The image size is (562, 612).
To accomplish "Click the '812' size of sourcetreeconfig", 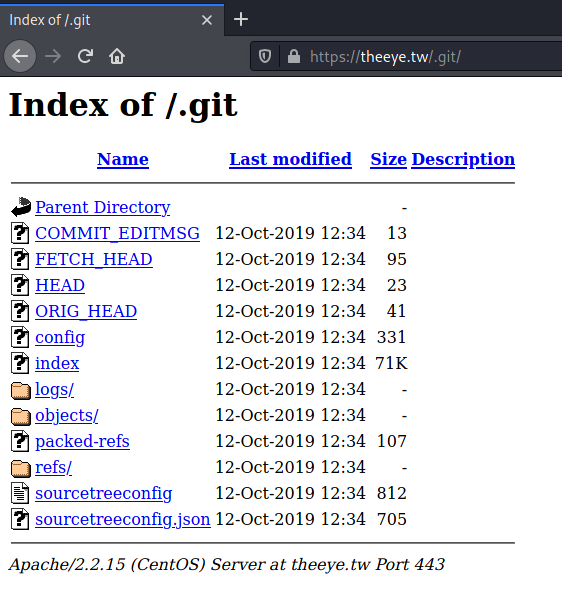I will click(x=391, y=493).
